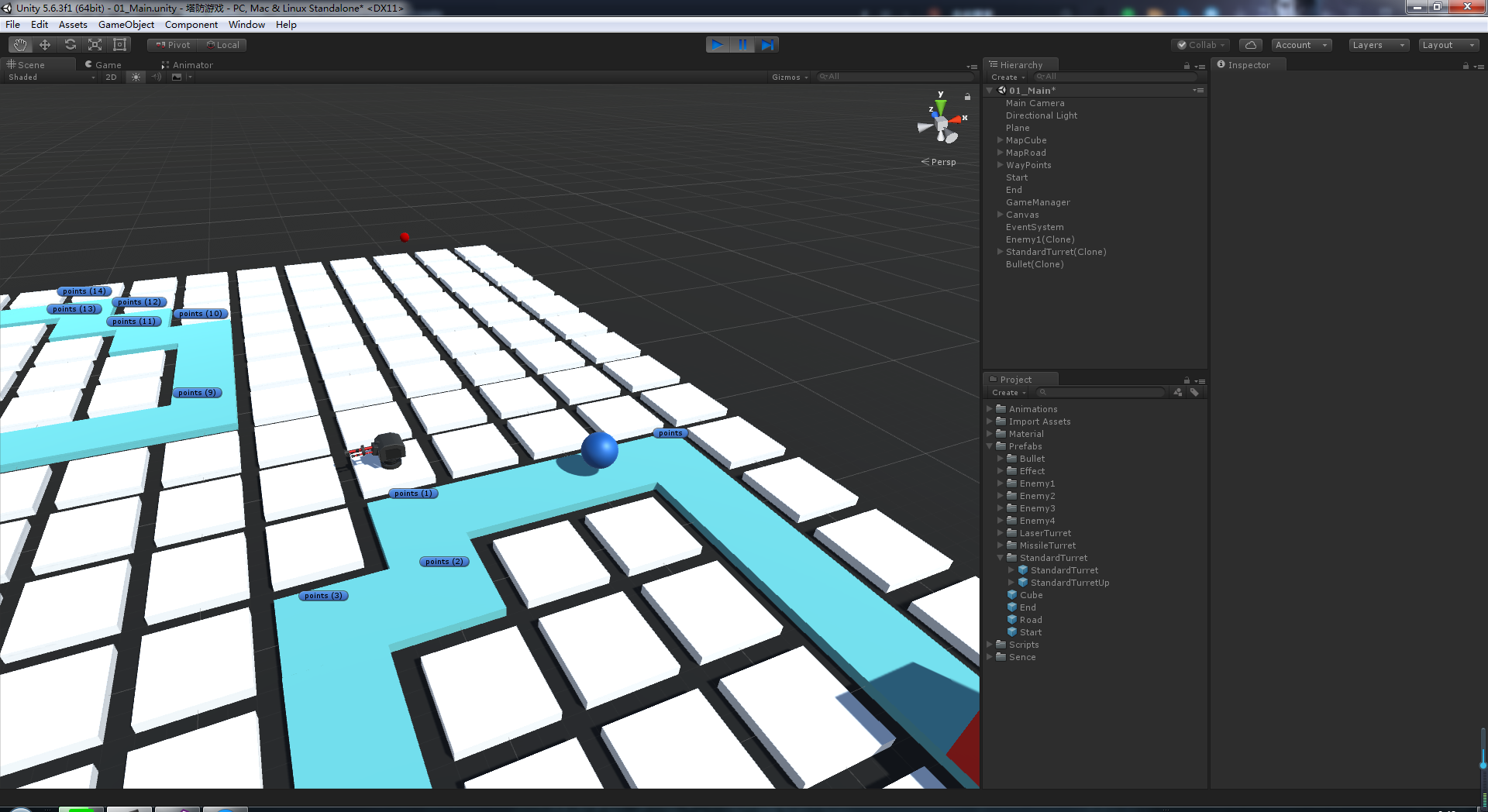Toggle Local handle rotation
The height and width of the screenshot is (812, 1488).
pos(223,45)
